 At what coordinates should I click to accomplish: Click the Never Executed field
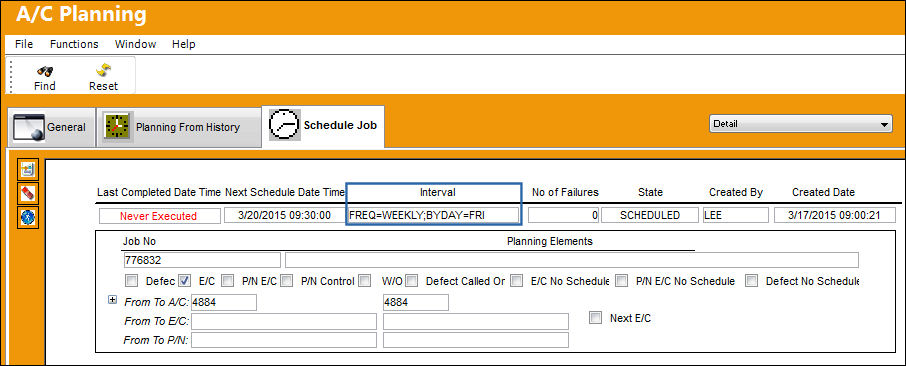tap(160, 216)
